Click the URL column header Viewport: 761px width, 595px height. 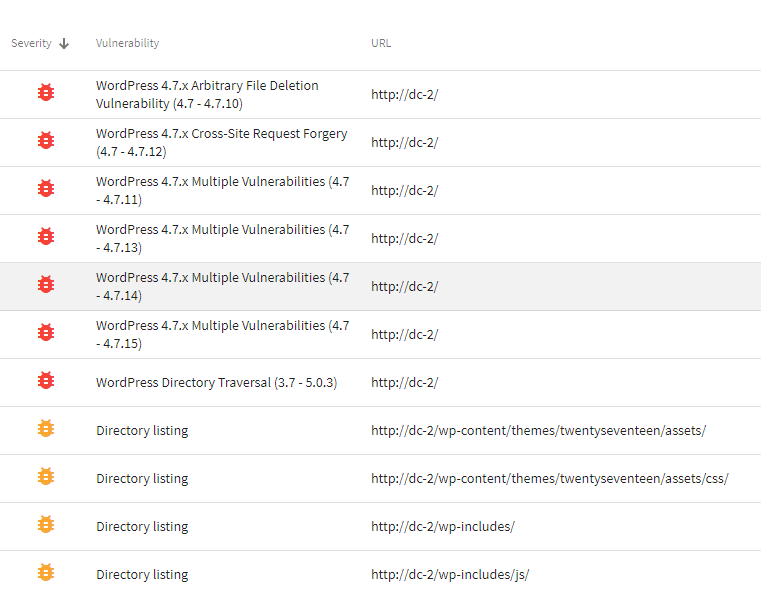tap(381, 44)
